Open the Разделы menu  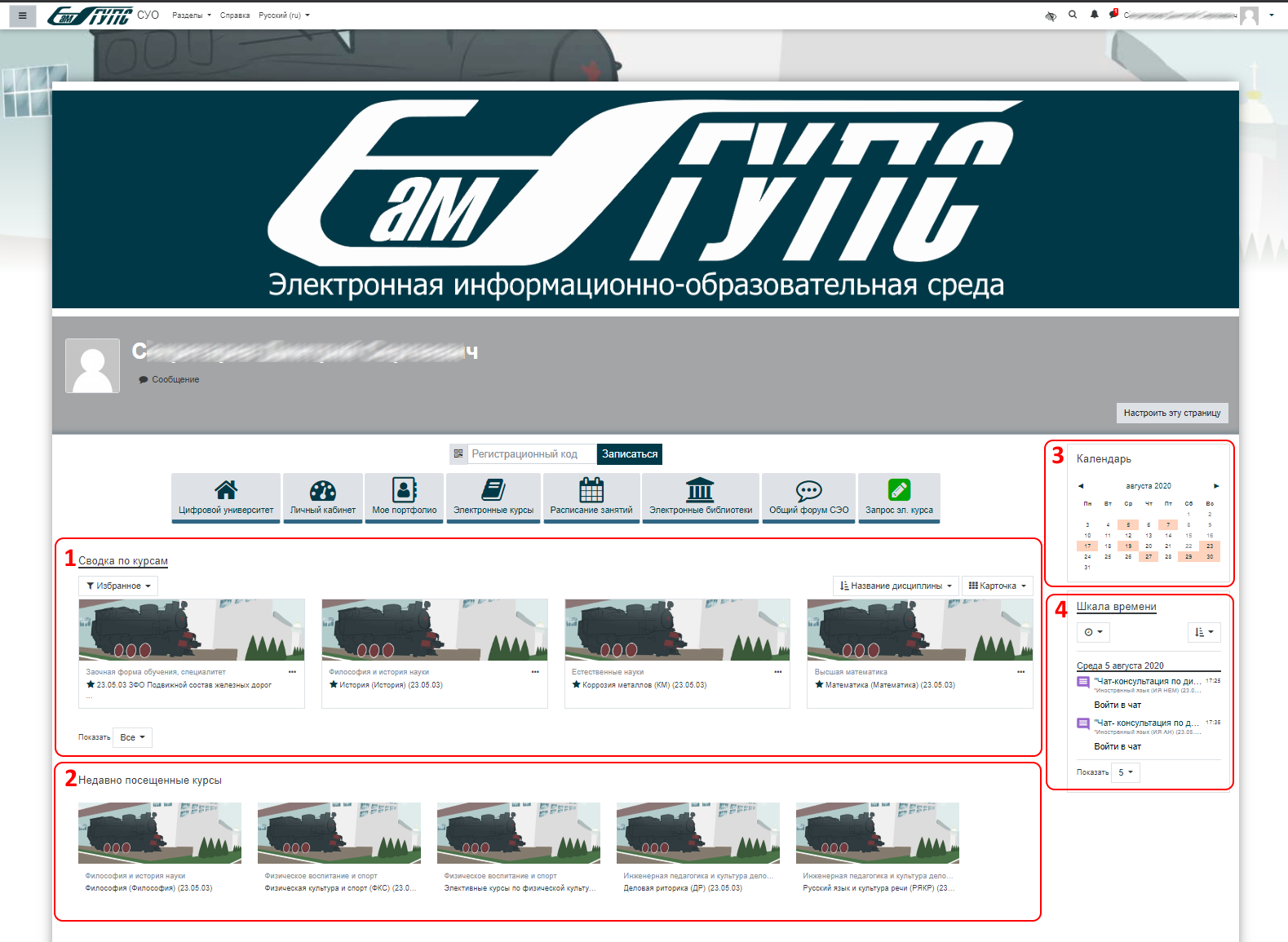192,15
